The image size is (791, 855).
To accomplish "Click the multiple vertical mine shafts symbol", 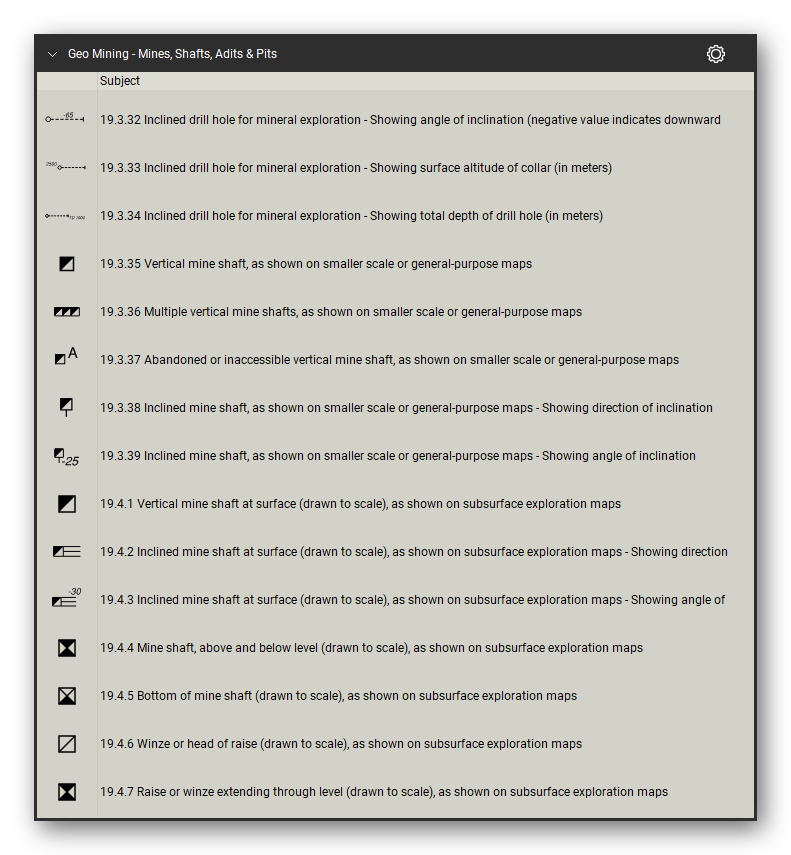I will 67,312.
